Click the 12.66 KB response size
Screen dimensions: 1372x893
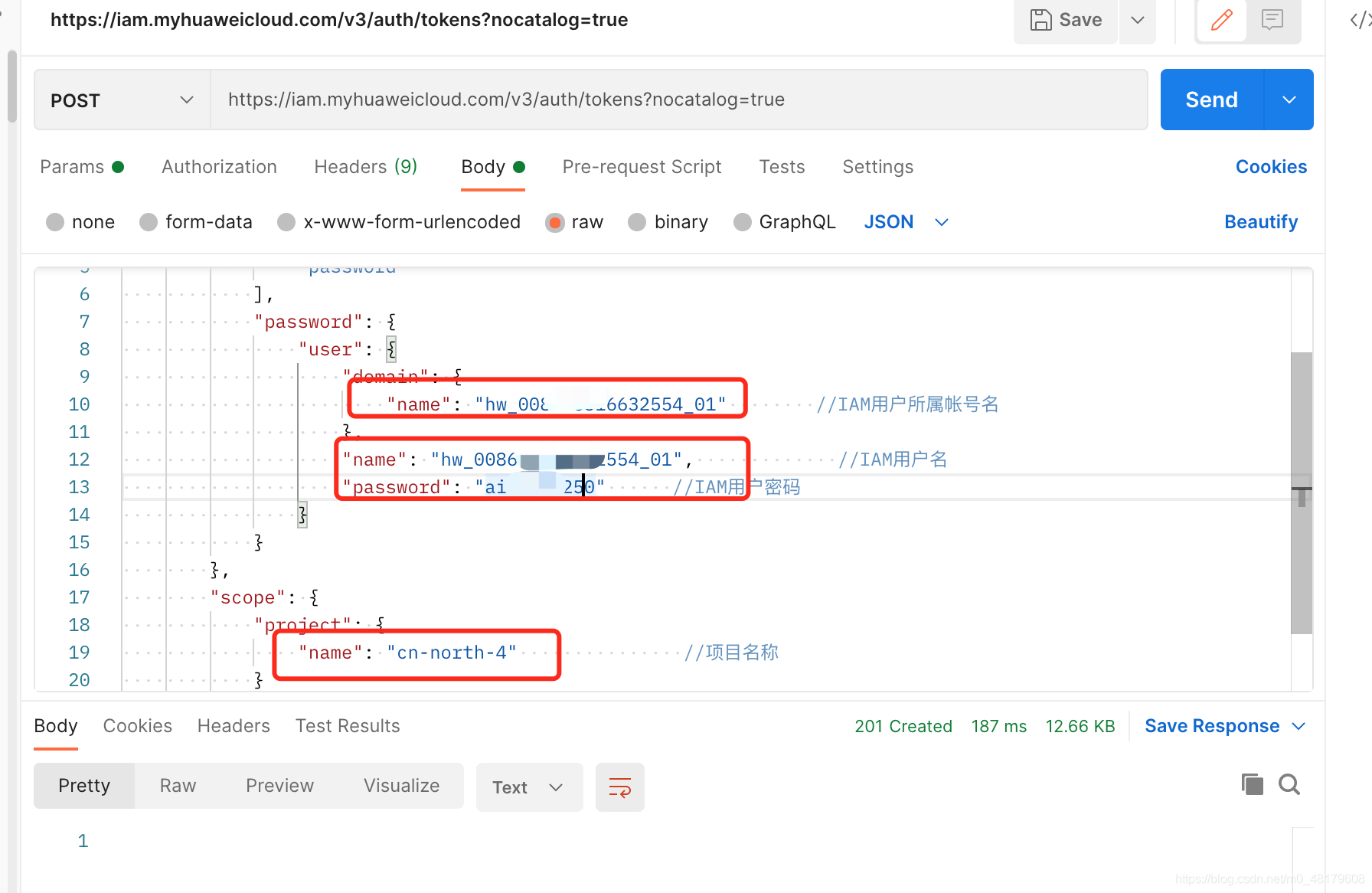click(1080, 726)
